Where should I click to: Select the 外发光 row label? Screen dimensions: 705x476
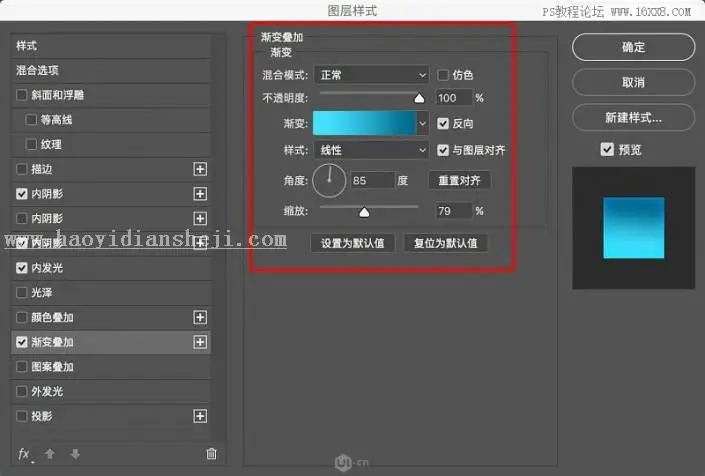[47, 391]
